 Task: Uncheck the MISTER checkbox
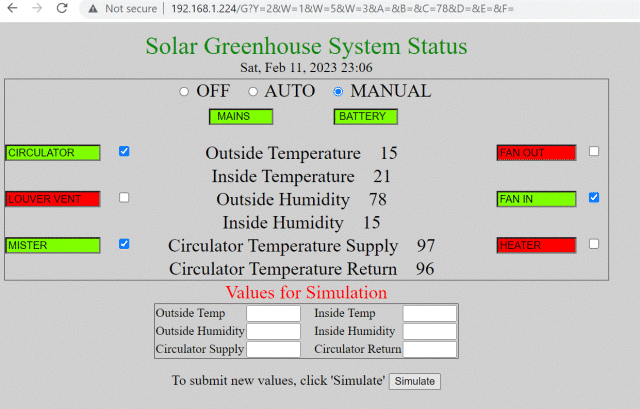tap(124, 244)
